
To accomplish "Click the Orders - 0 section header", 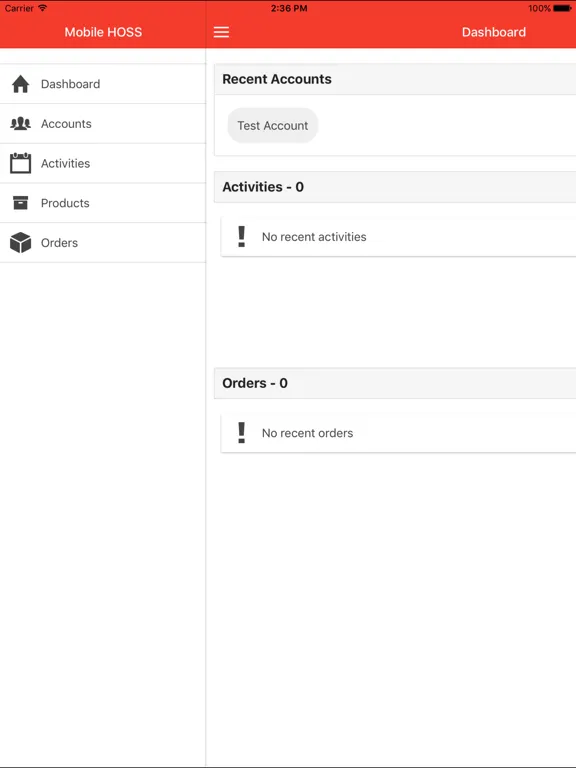I will [395, 383].
